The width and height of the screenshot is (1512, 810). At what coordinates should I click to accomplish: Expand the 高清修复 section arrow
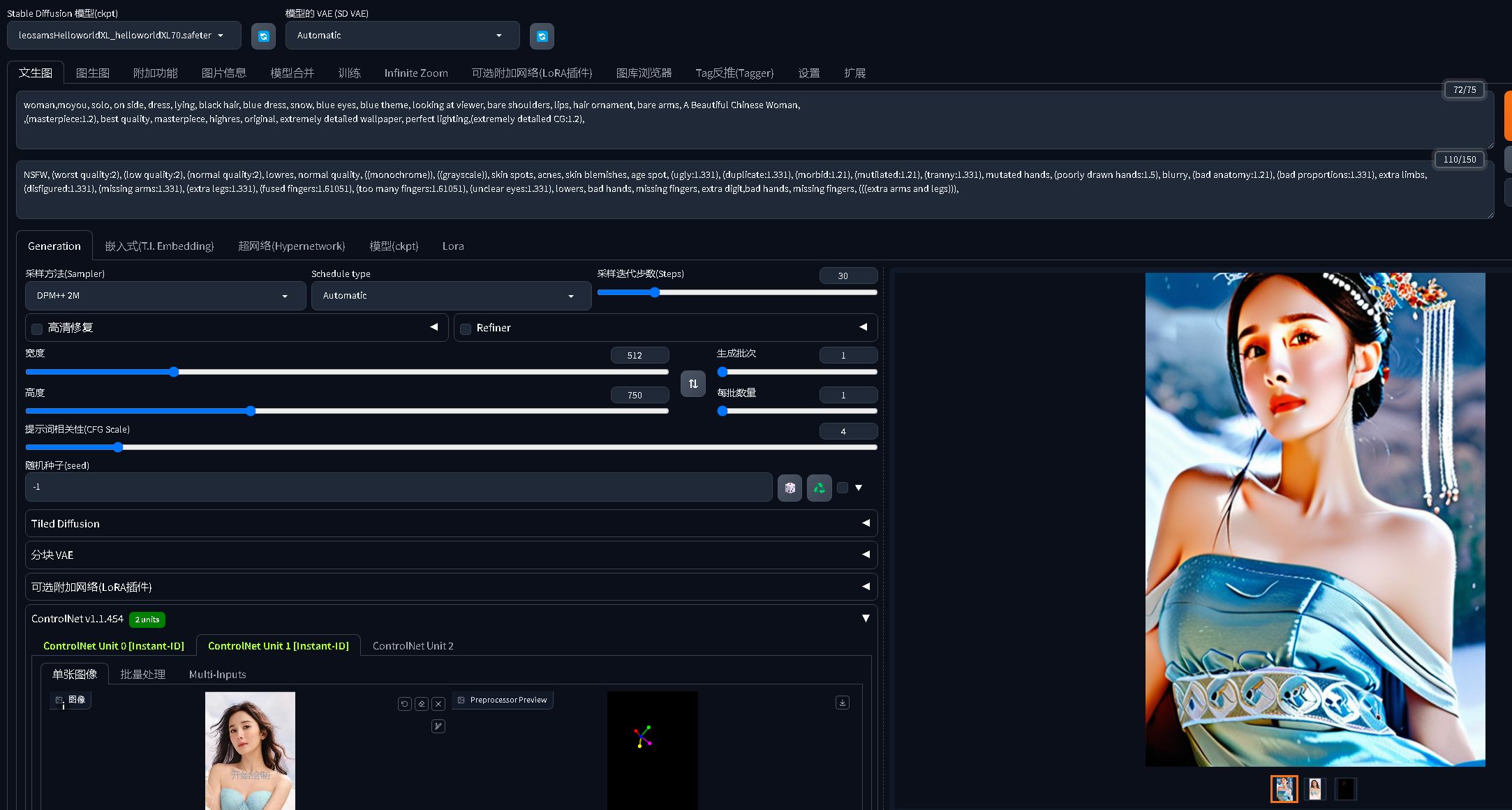tap(434, 327)
